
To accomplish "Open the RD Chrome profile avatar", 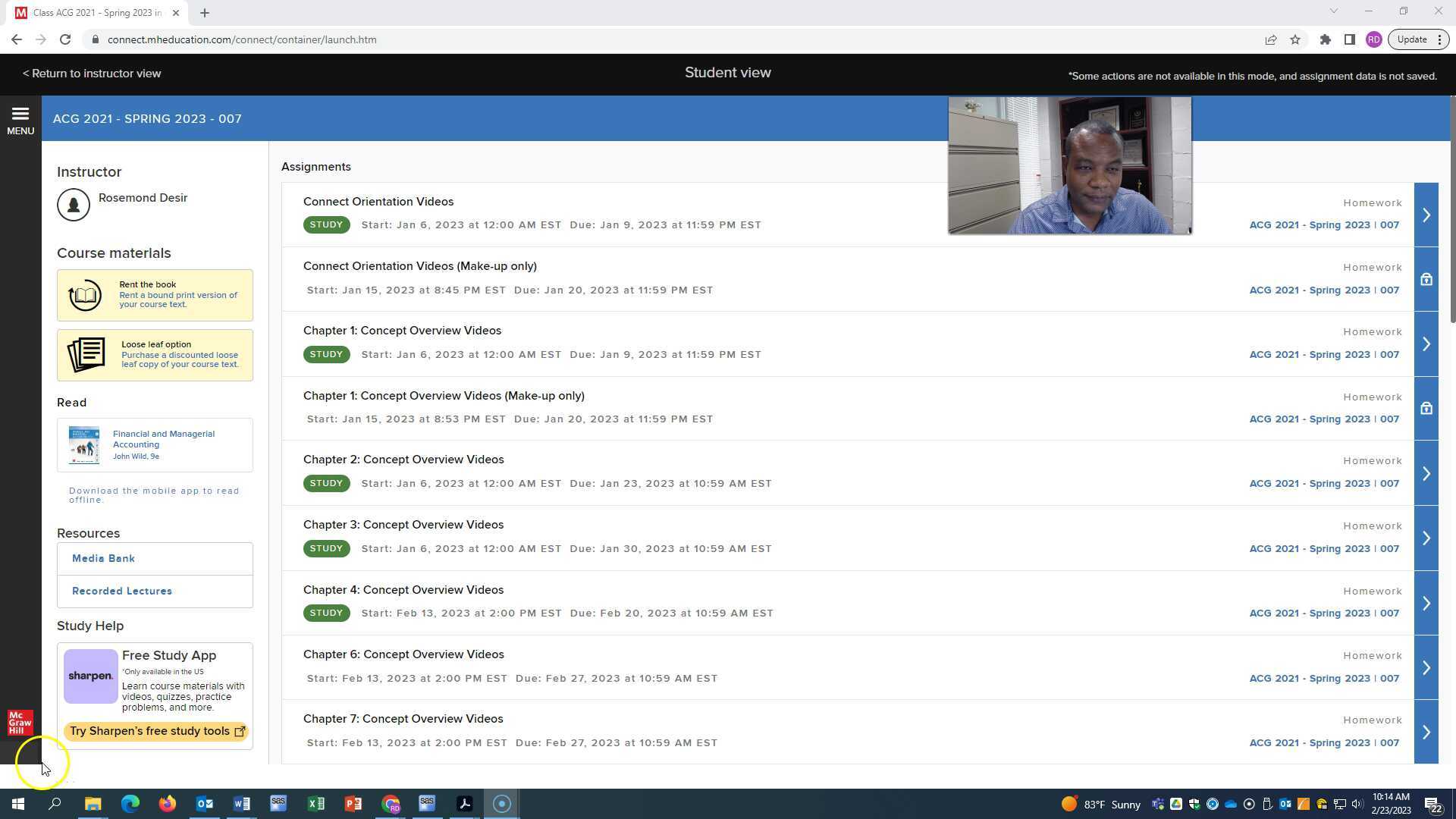I will pos(1374,39).
